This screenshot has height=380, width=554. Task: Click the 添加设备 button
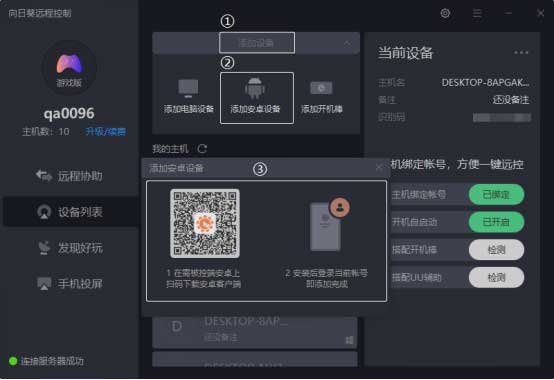pyautogui.click(x=257, y=43)
